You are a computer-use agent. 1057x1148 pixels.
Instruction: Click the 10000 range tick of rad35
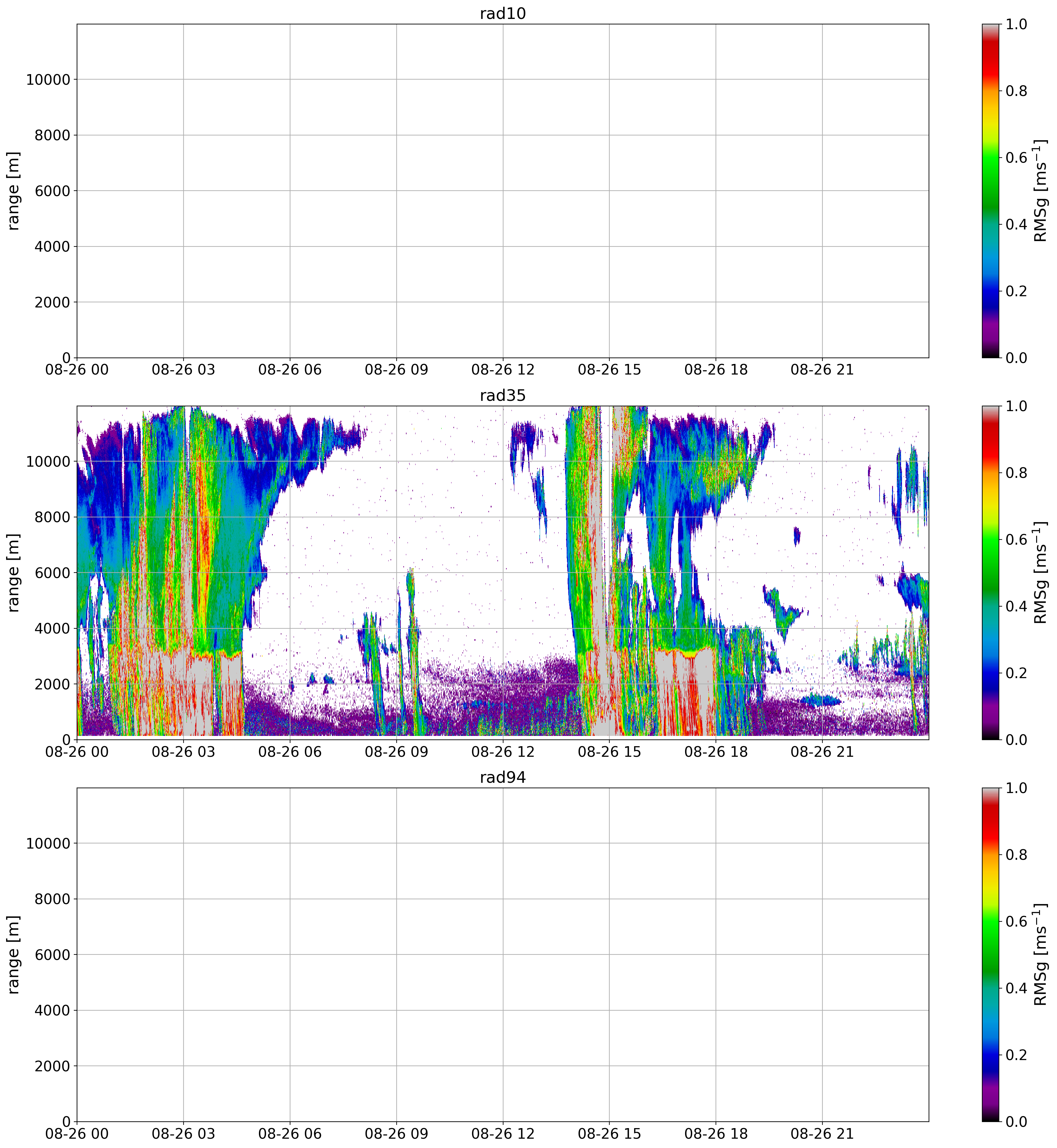pyautogui.click(x=48, y=462)
